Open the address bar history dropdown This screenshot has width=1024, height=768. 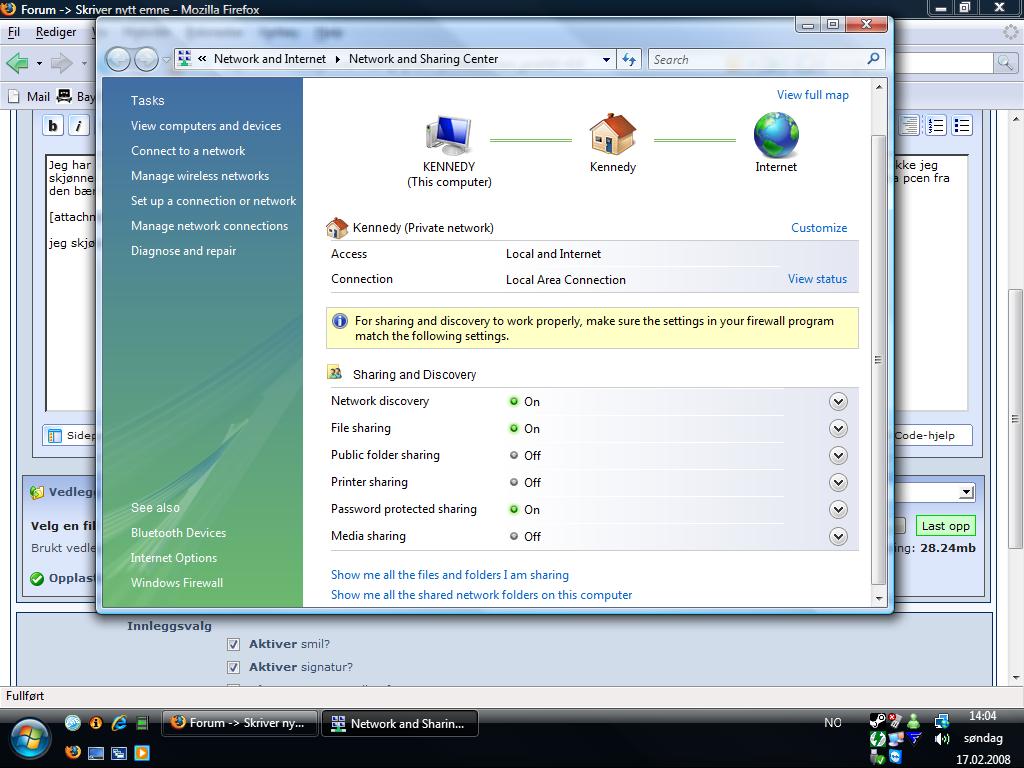[x=606, y=59]
